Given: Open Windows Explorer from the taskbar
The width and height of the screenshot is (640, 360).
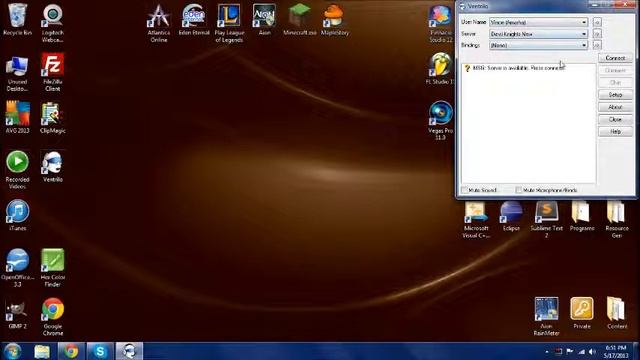Looking at the screenshot, I should click(x=42, y=351).
